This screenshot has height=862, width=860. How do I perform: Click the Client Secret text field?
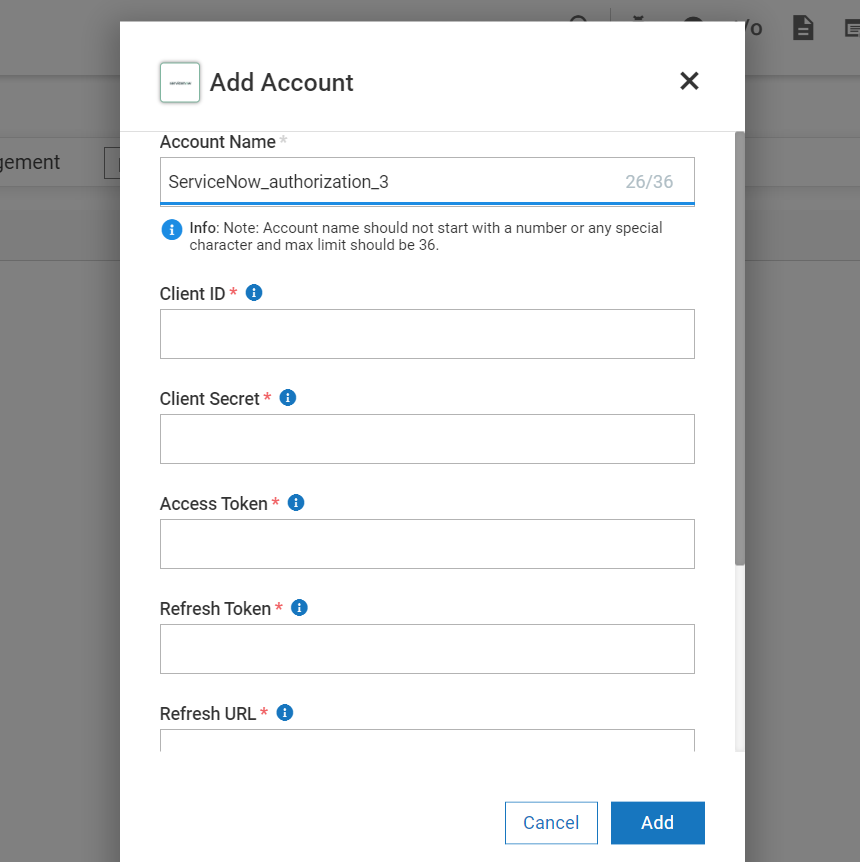(427, 438)
